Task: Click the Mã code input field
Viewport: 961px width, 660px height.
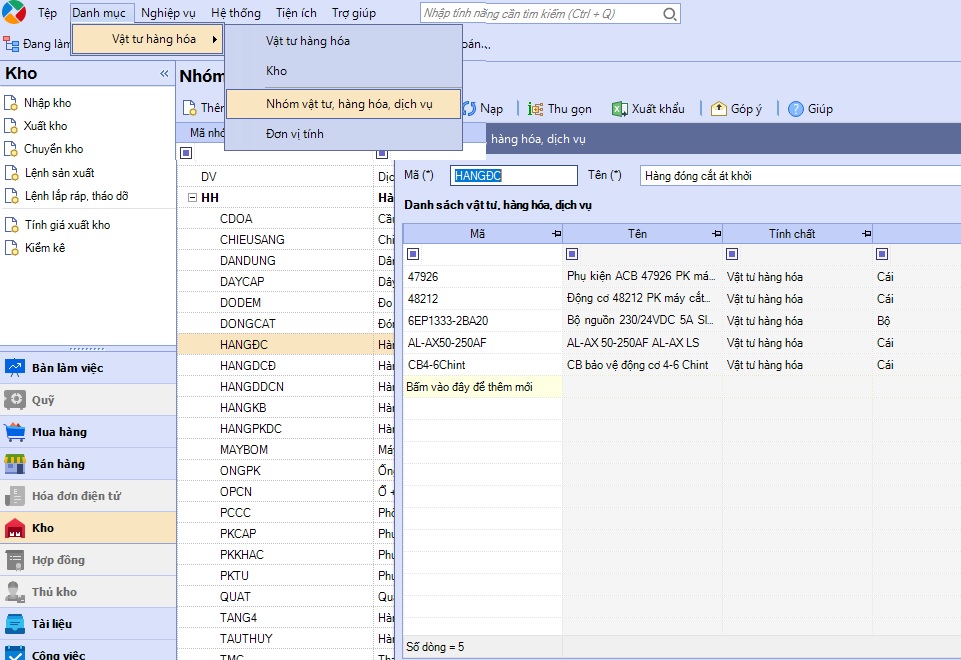Action: click(514, 176)
